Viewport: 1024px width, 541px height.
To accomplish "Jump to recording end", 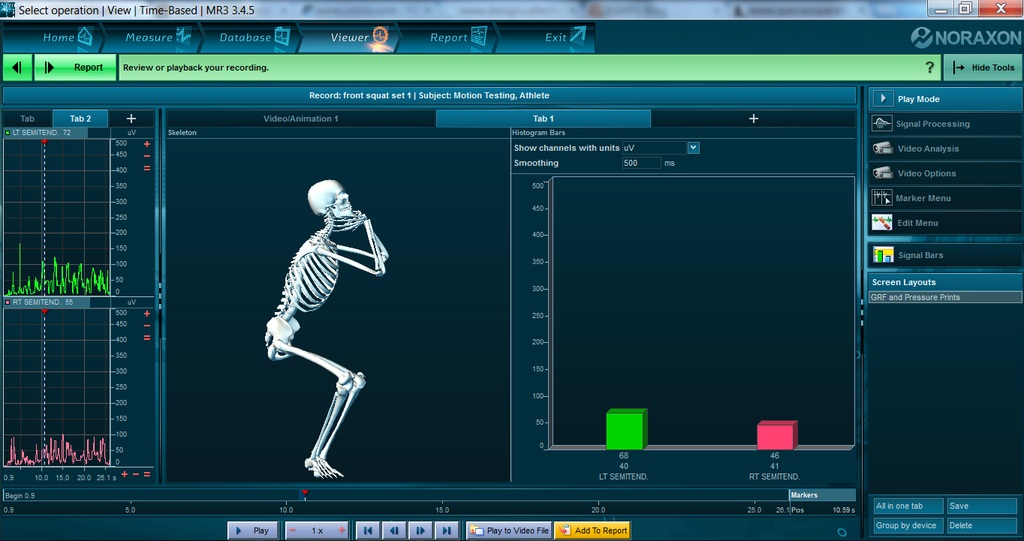I will pyautogui.click(x=446, y=531).
